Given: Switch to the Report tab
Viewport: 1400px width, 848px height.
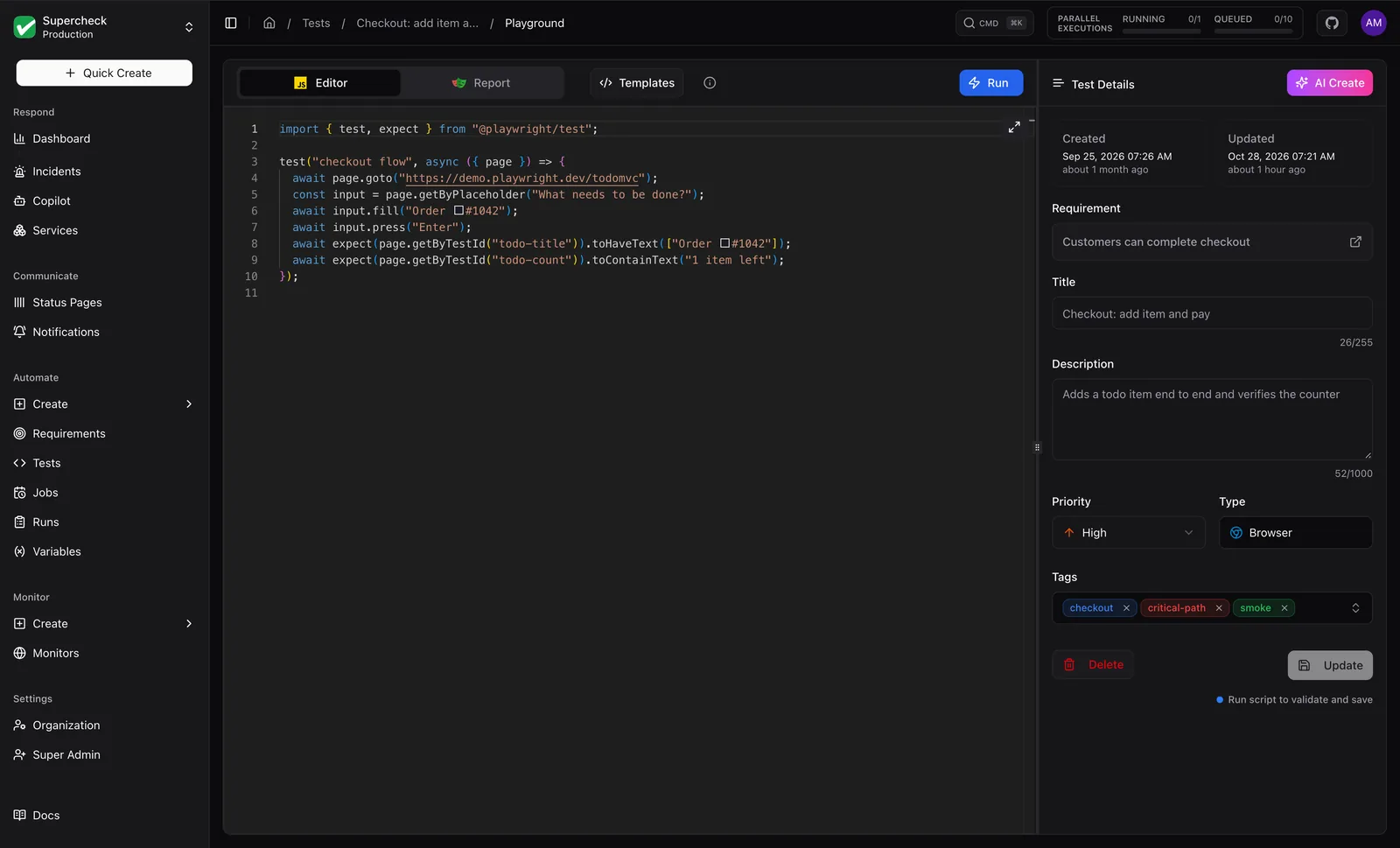Looking at the screenshot, I should tap(481, 83).
